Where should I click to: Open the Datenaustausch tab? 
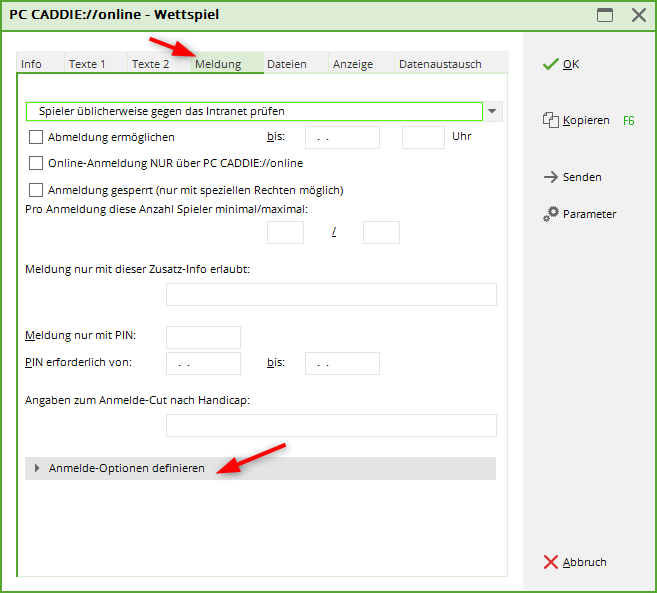pyautogui.click(x=440, y=64)
